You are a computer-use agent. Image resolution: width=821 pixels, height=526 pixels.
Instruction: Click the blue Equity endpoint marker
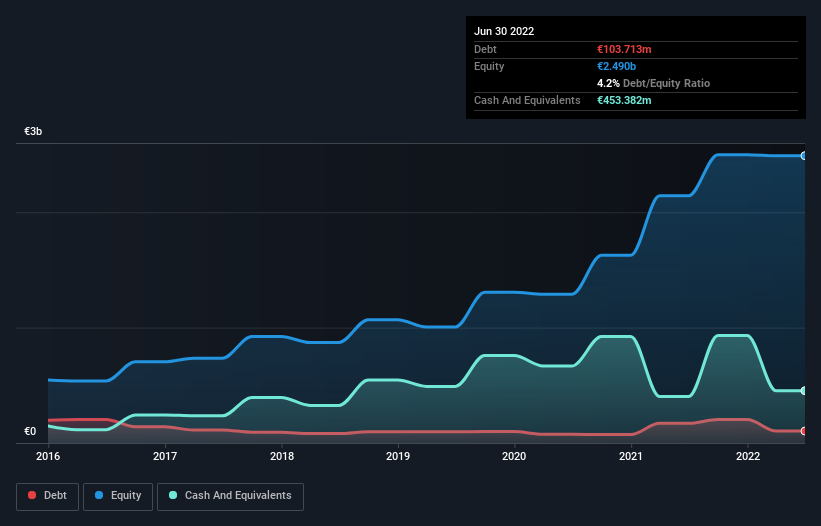click(x=804, y=155)
